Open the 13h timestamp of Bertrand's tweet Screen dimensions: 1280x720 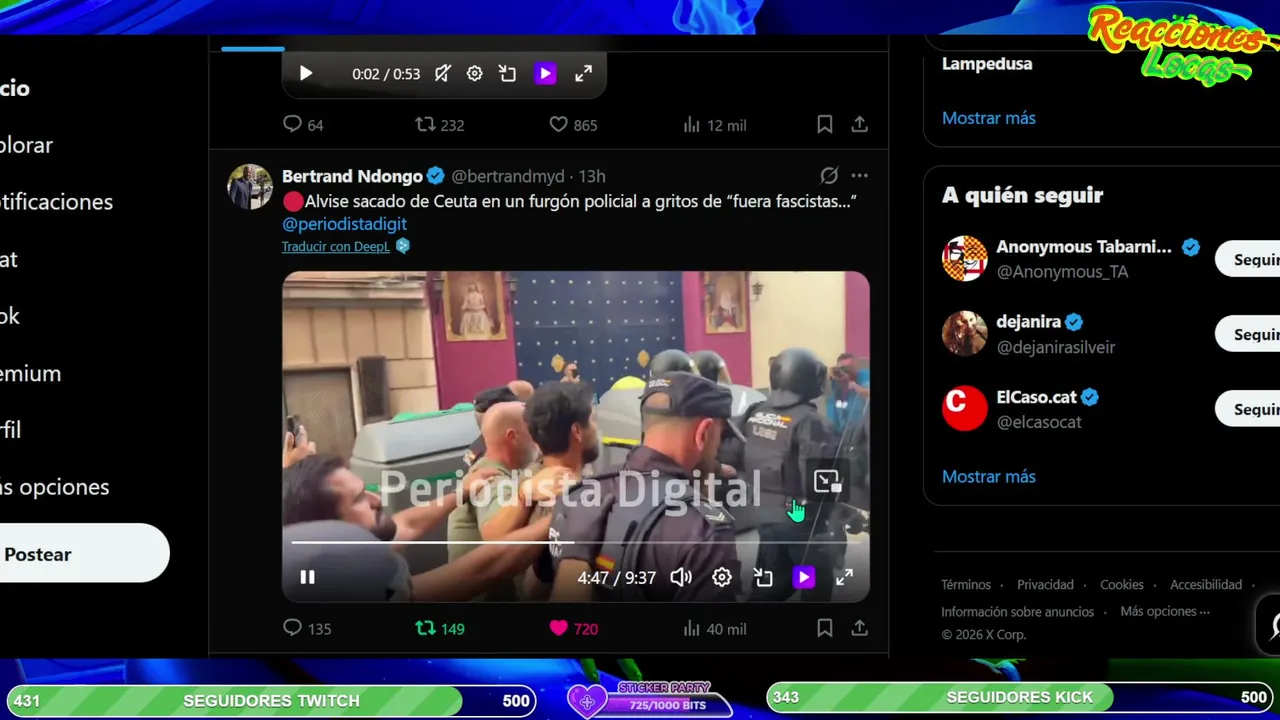[592, 176]
